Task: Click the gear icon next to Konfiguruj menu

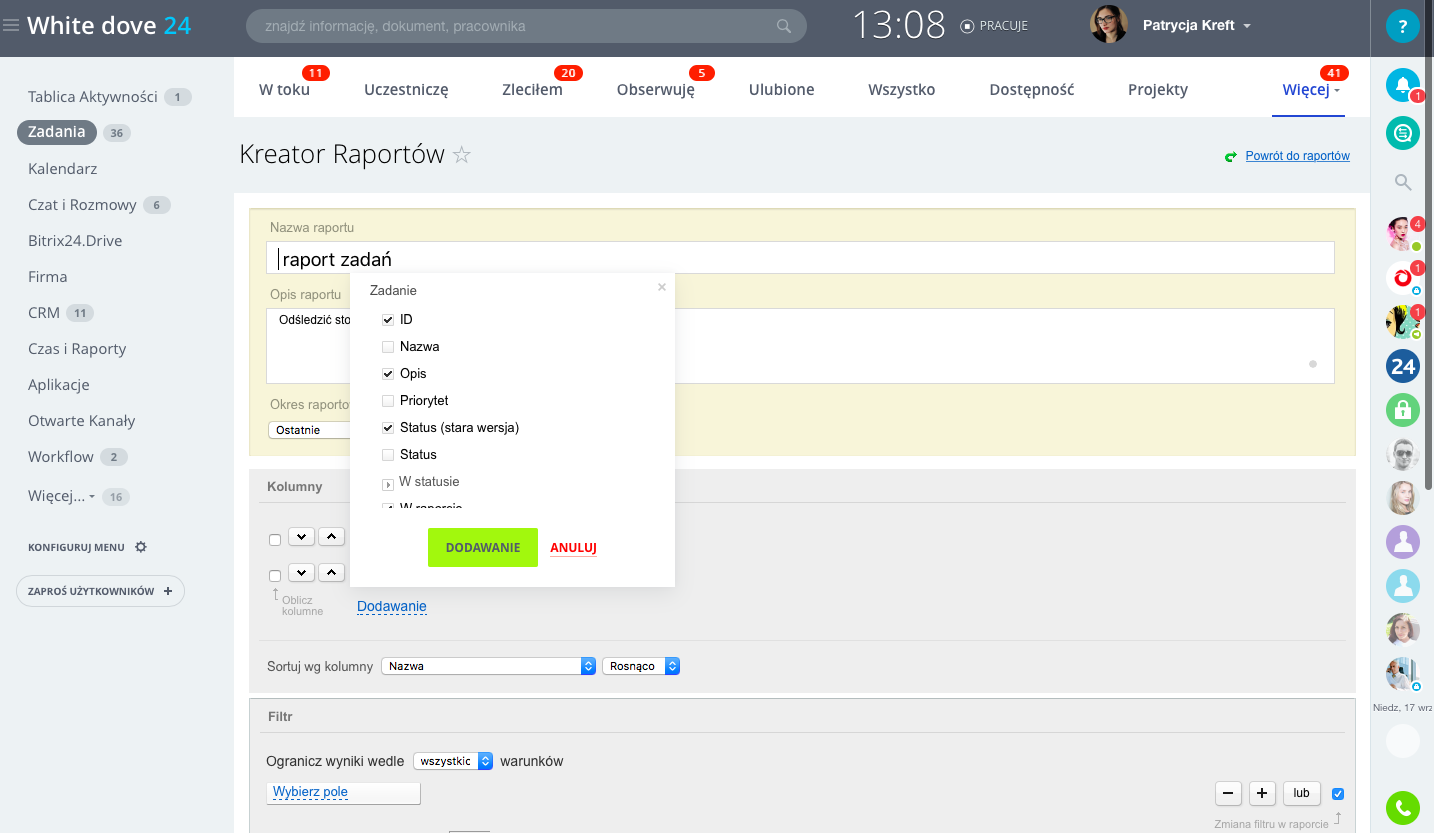Action: (141, 547)
